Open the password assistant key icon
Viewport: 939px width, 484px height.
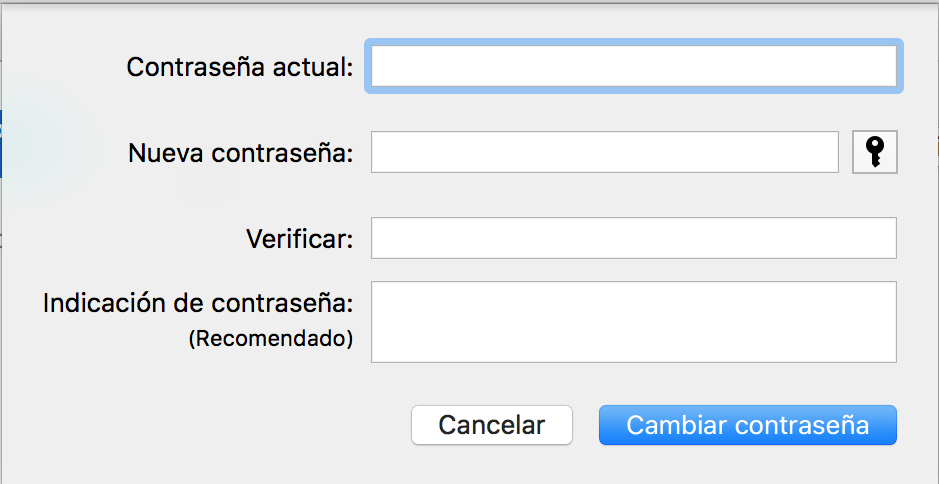point(874,152)
